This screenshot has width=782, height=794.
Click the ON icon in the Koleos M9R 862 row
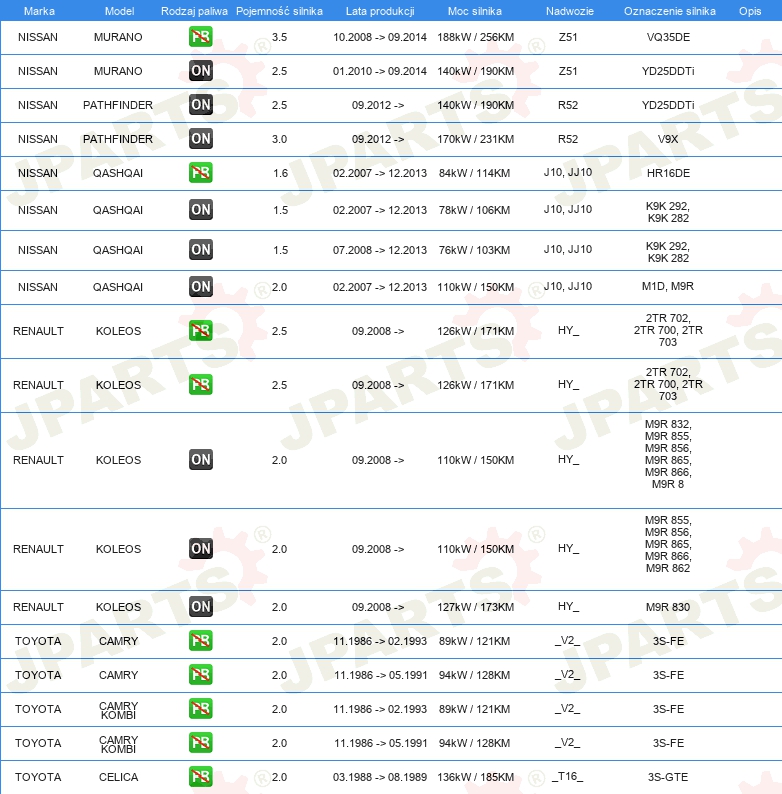pyautogui.click(x=201, y=549)
